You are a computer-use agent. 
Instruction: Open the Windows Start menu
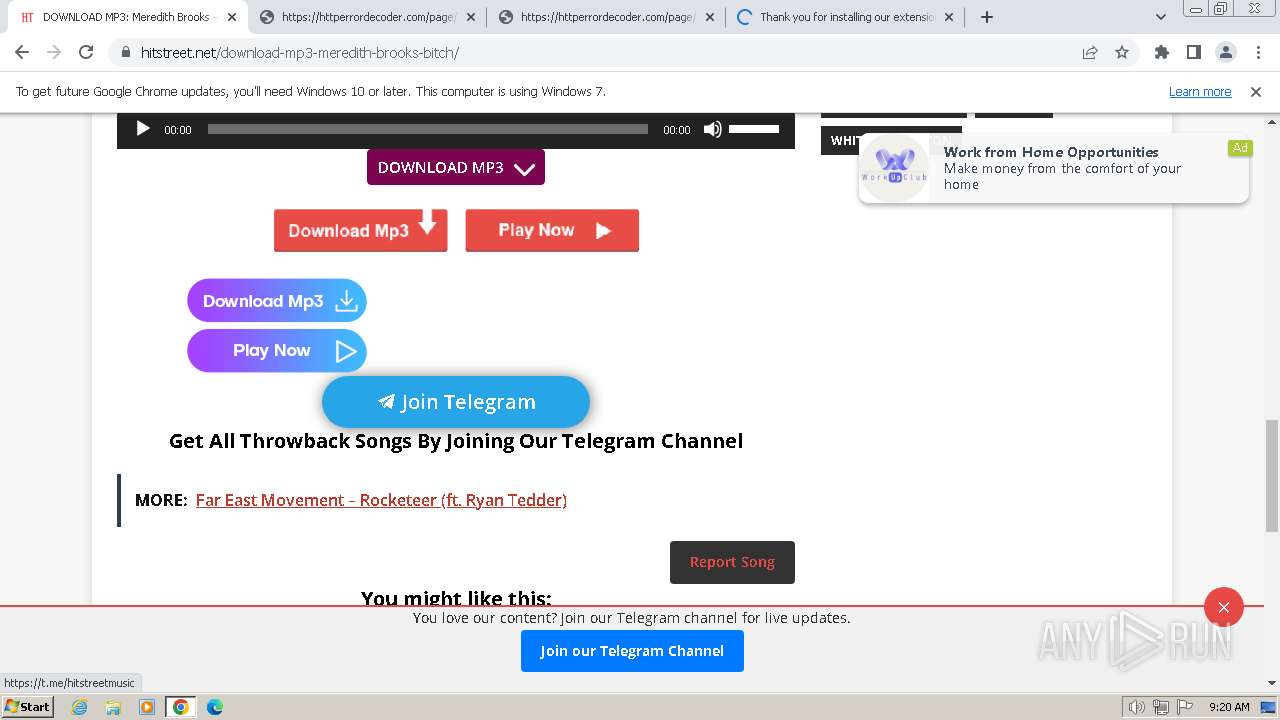coord(28,707)
